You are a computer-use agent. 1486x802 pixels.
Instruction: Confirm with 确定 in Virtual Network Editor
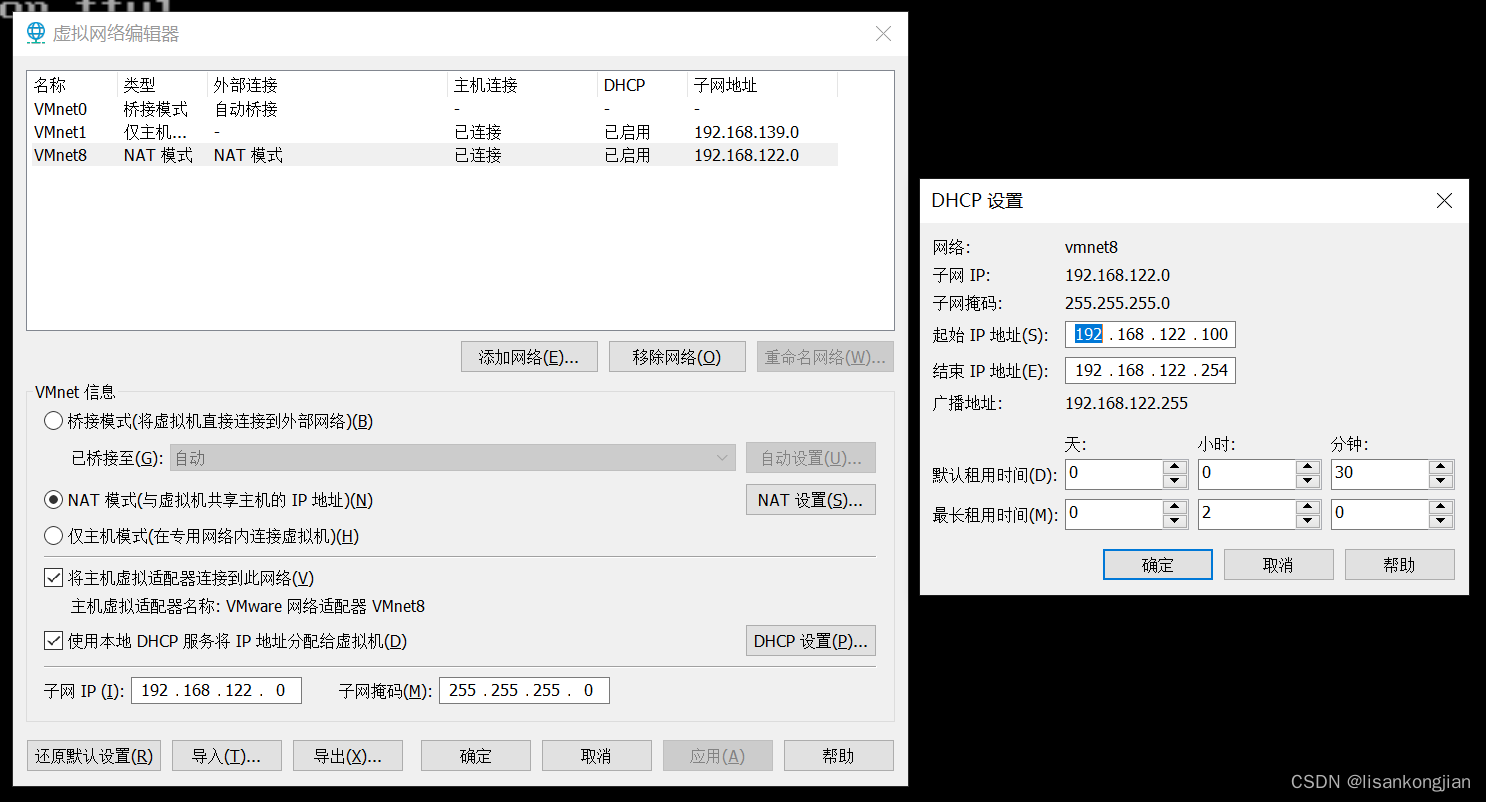pos(476,755)
